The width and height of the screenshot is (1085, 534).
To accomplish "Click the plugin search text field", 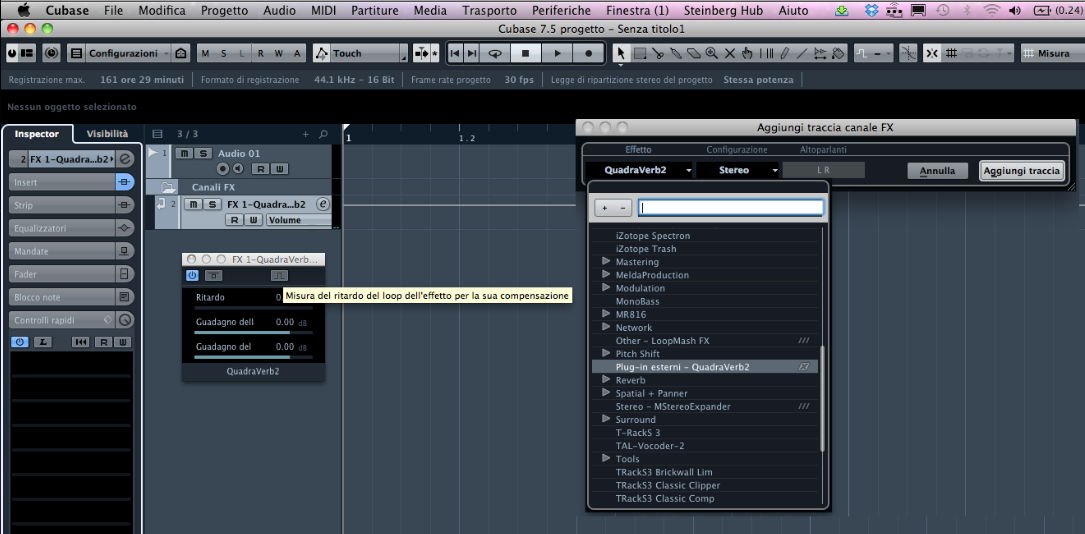I will tap(730, 208).
